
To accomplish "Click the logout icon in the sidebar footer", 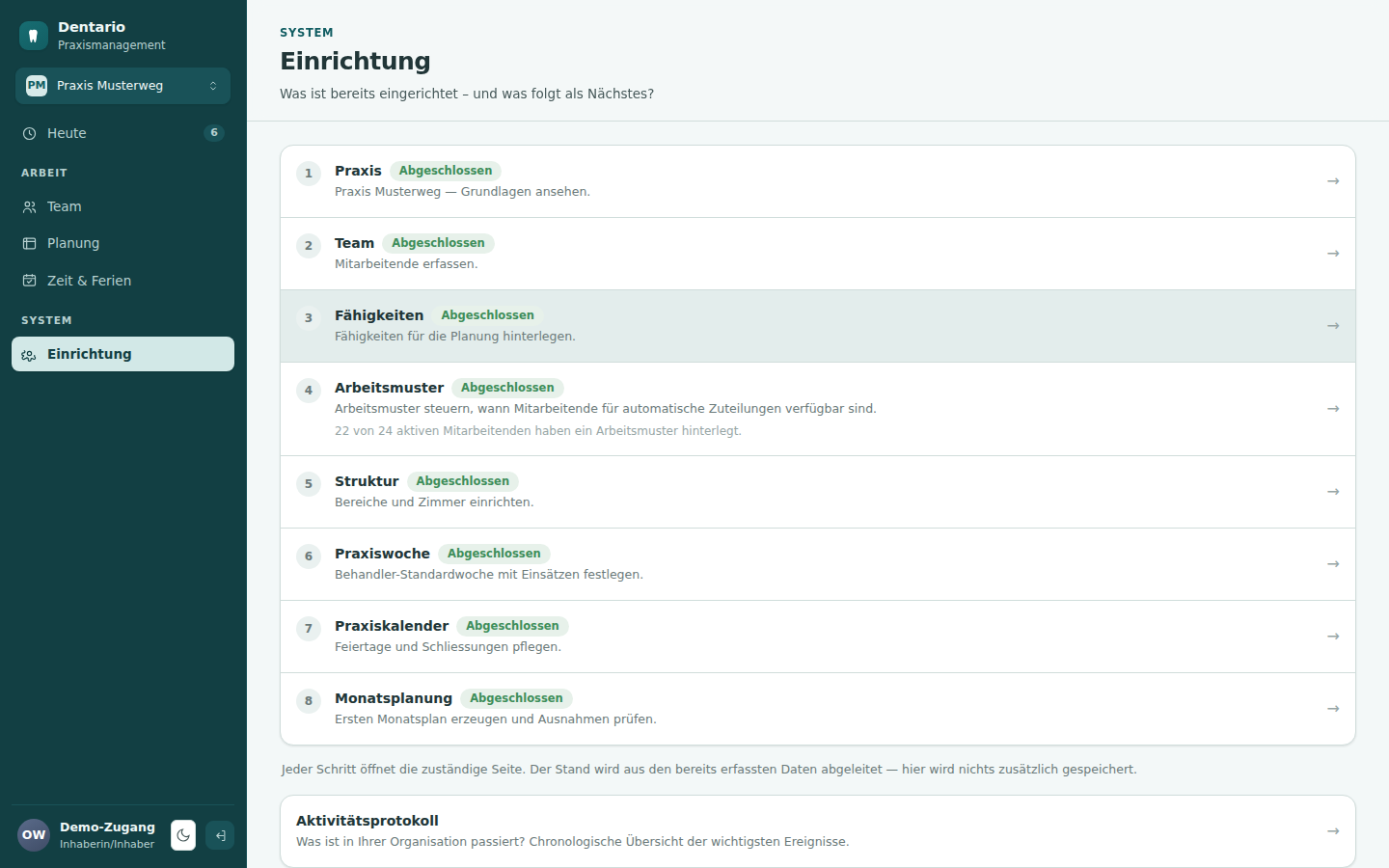I will (220, 835).
